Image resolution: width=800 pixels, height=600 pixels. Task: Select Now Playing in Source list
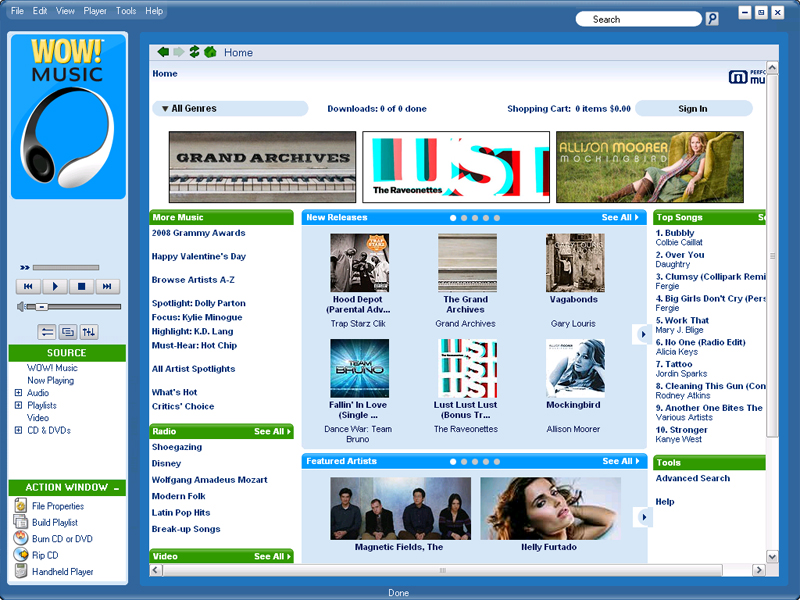coord(51,381)
